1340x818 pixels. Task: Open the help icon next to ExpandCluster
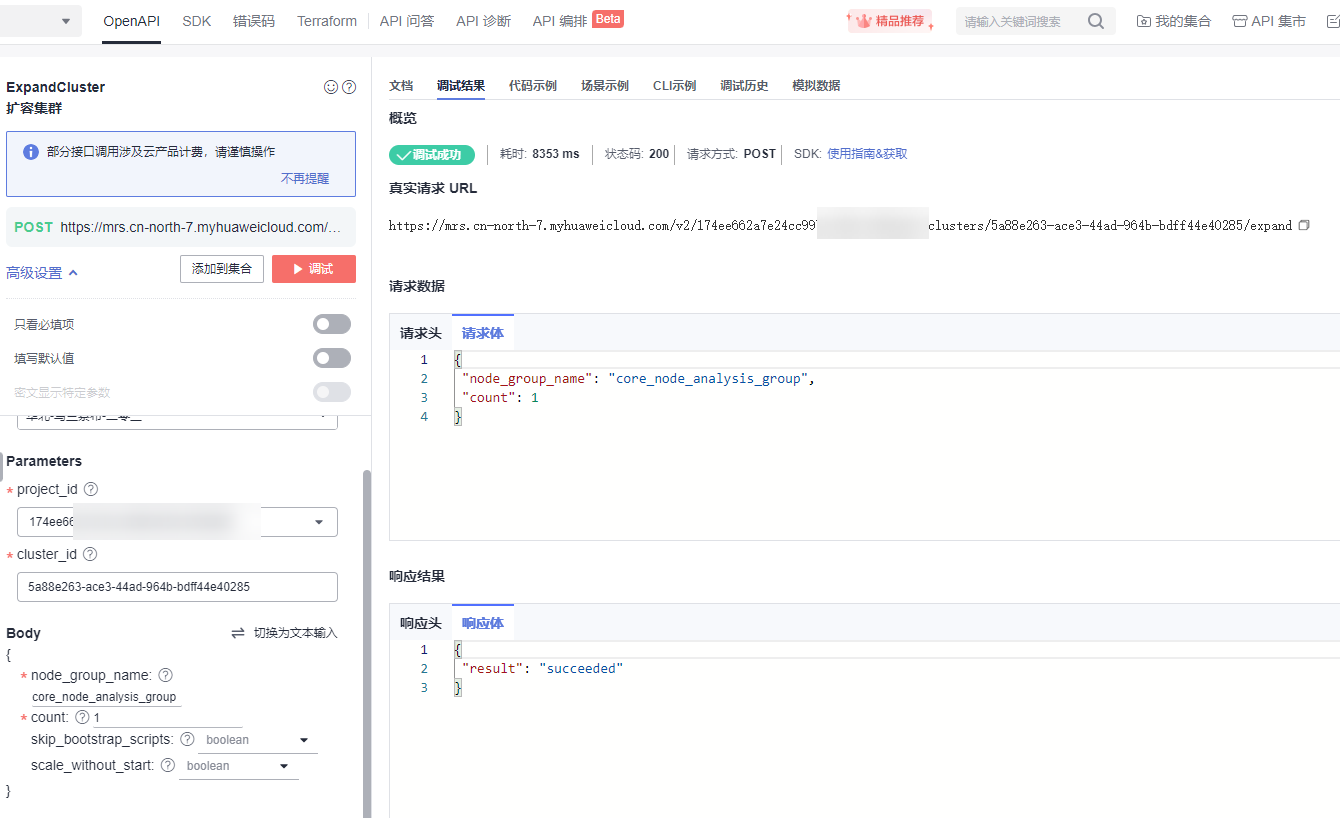[x=349, y=87]
